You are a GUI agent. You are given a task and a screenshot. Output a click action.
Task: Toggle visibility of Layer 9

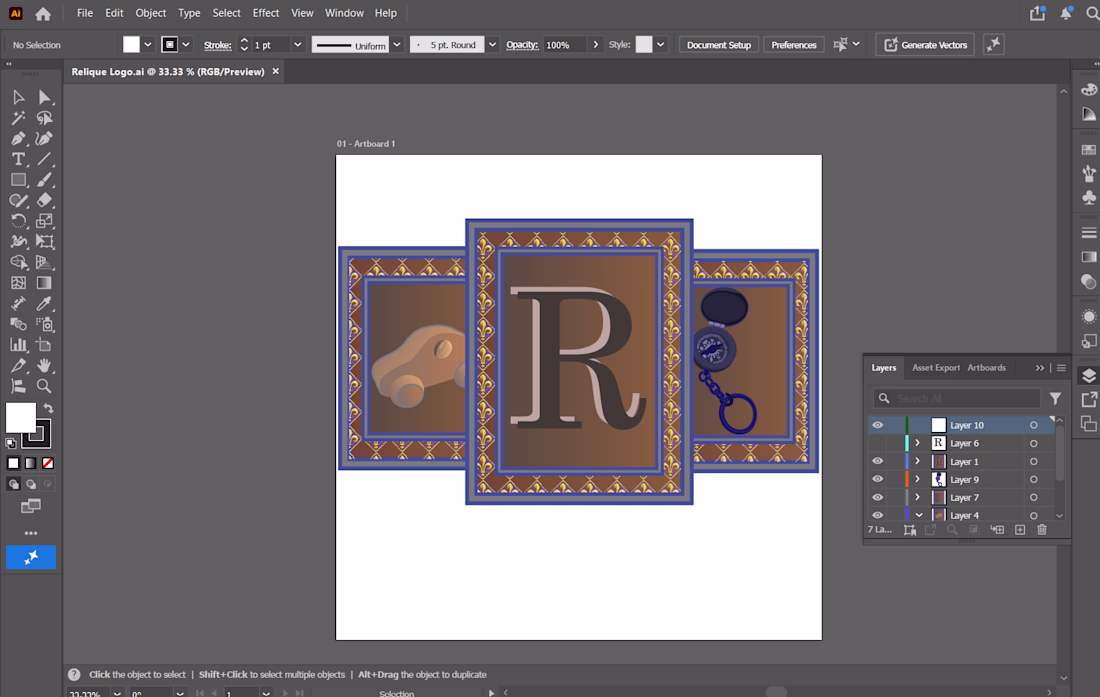click(x=878, y=480)
